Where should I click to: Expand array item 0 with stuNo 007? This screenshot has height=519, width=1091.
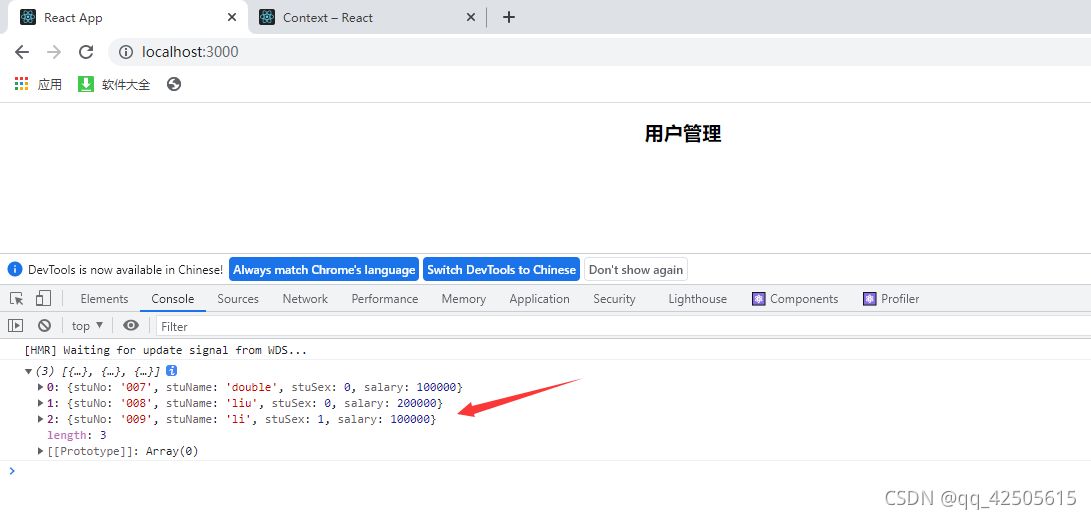point(41,387)
